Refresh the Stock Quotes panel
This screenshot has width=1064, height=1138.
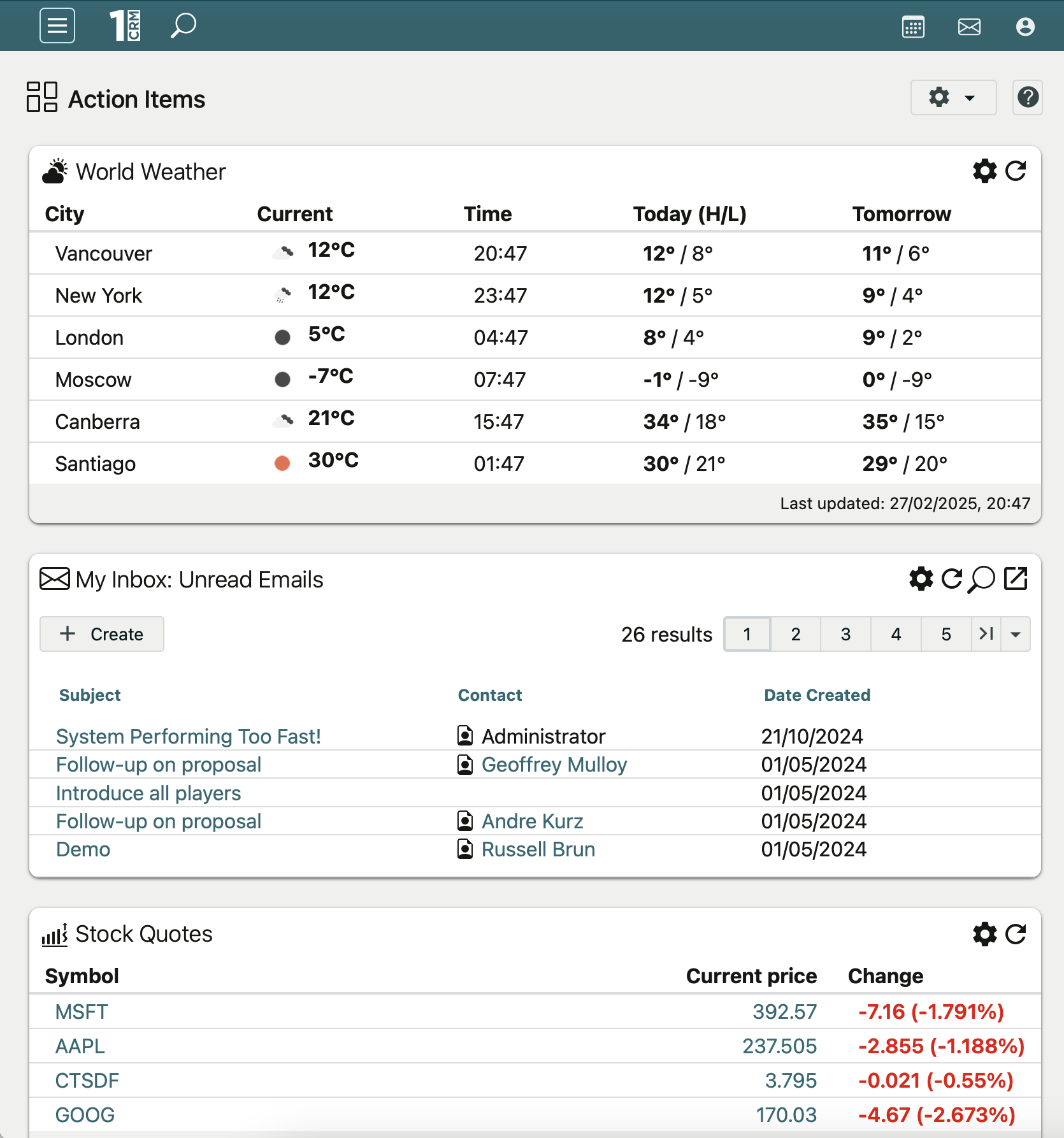[1016, 934]
